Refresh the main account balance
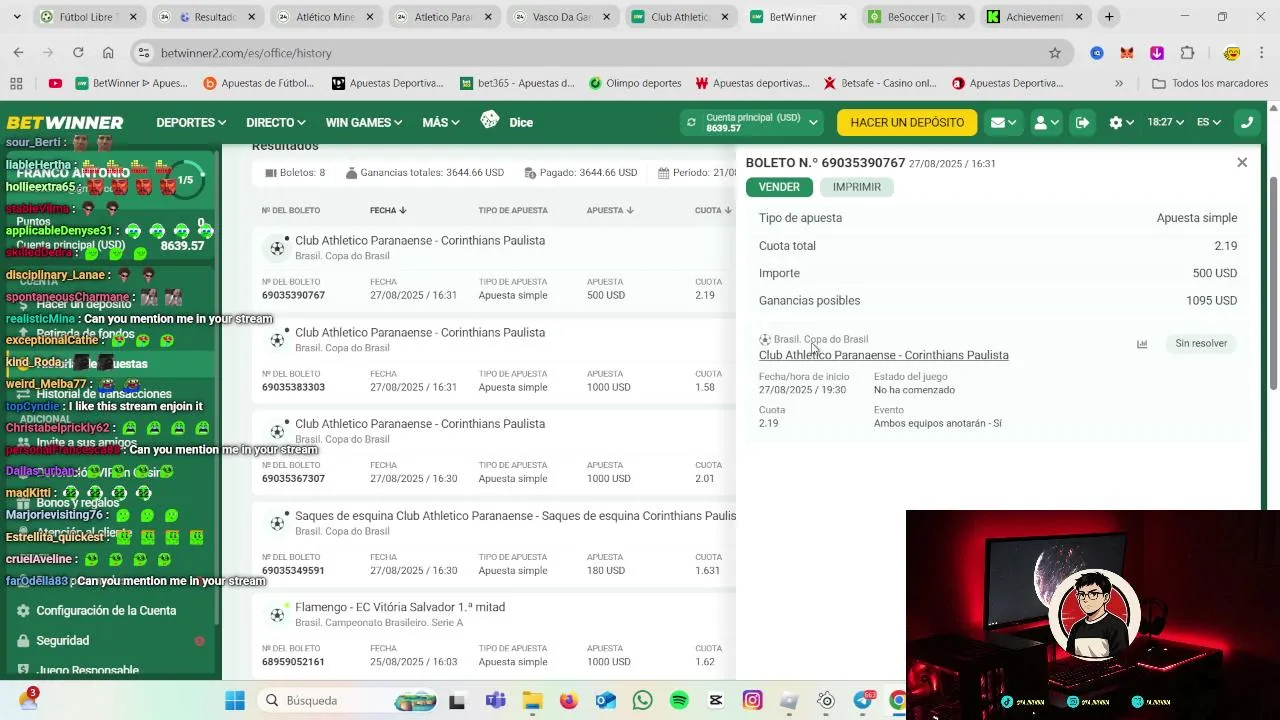The width and height of the screenshot is (1280, 720). coord(690,122)
